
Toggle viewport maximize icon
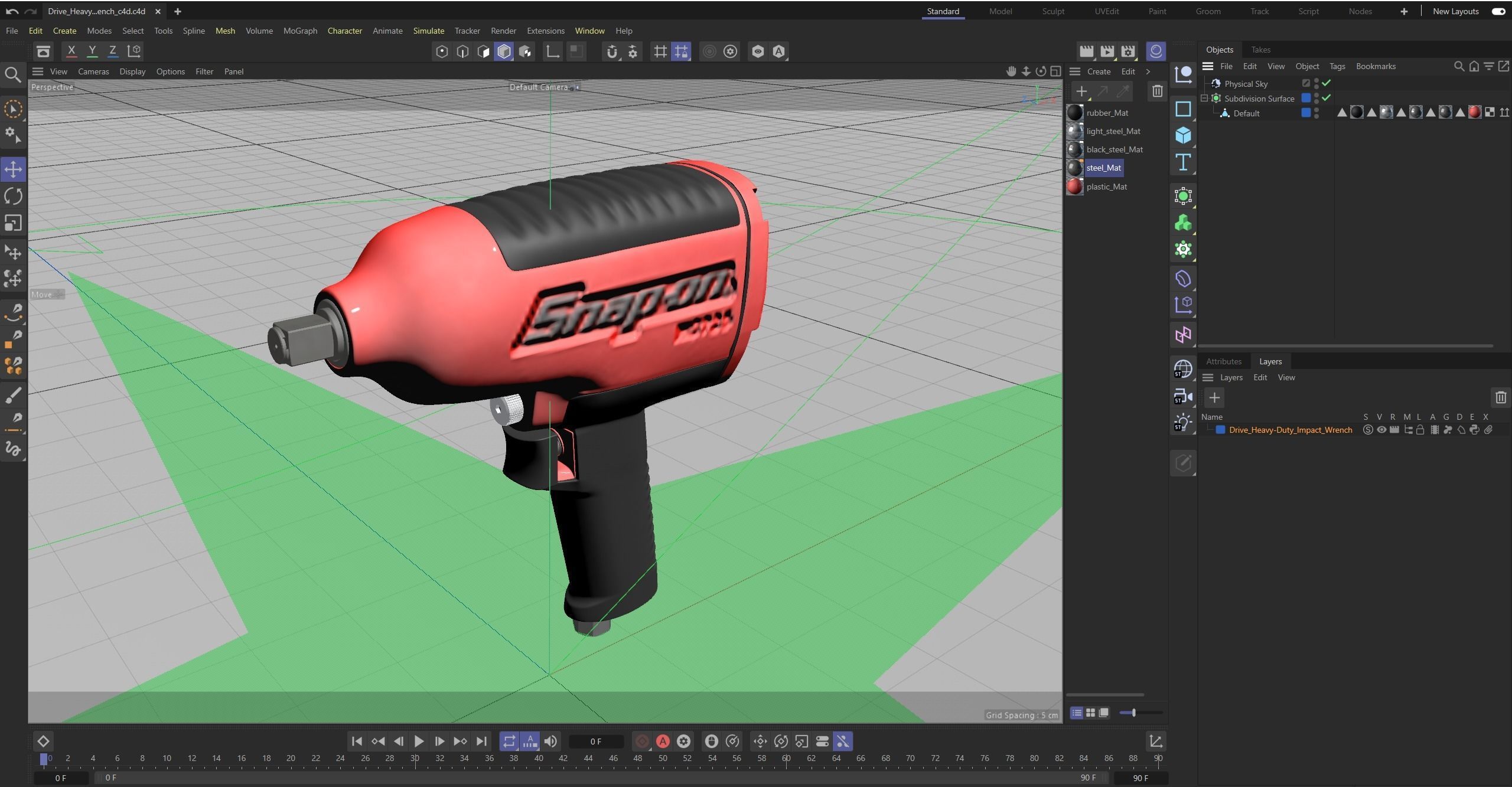coord(1055,71)
